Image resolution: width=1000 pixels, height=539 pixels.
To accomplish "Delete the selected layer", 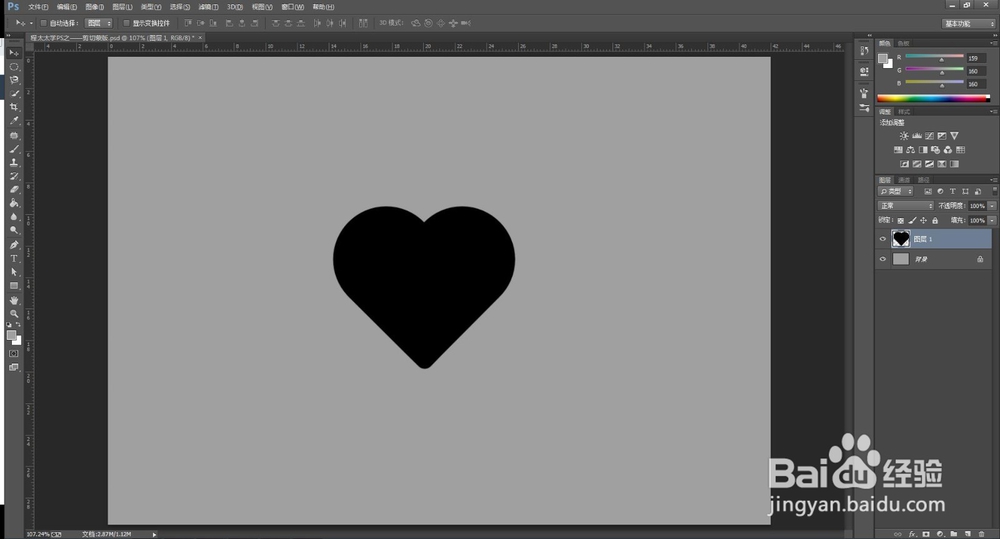I will 982,534.
